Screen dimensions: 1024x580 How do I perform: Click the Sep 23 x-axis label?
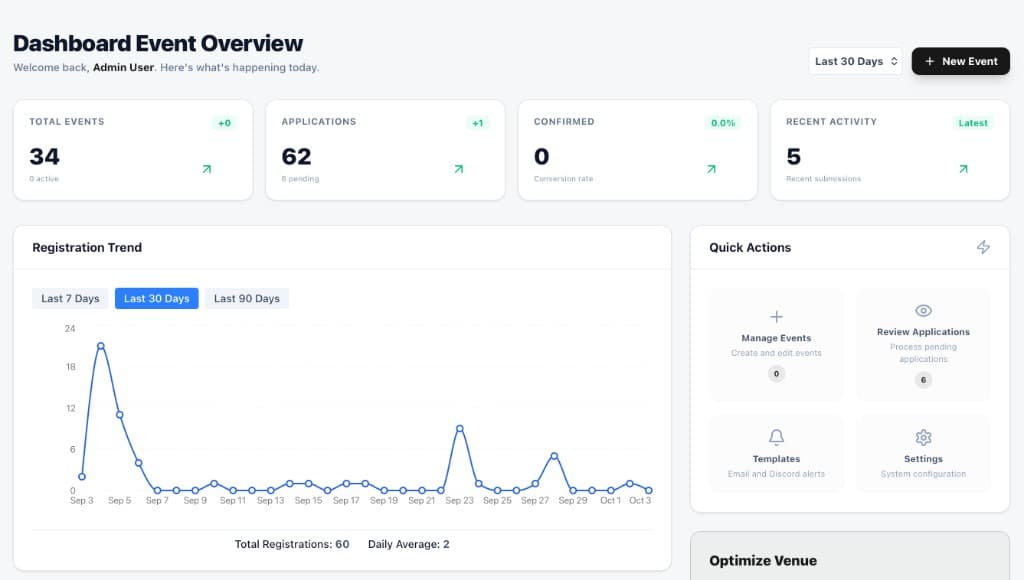point(459,500)
